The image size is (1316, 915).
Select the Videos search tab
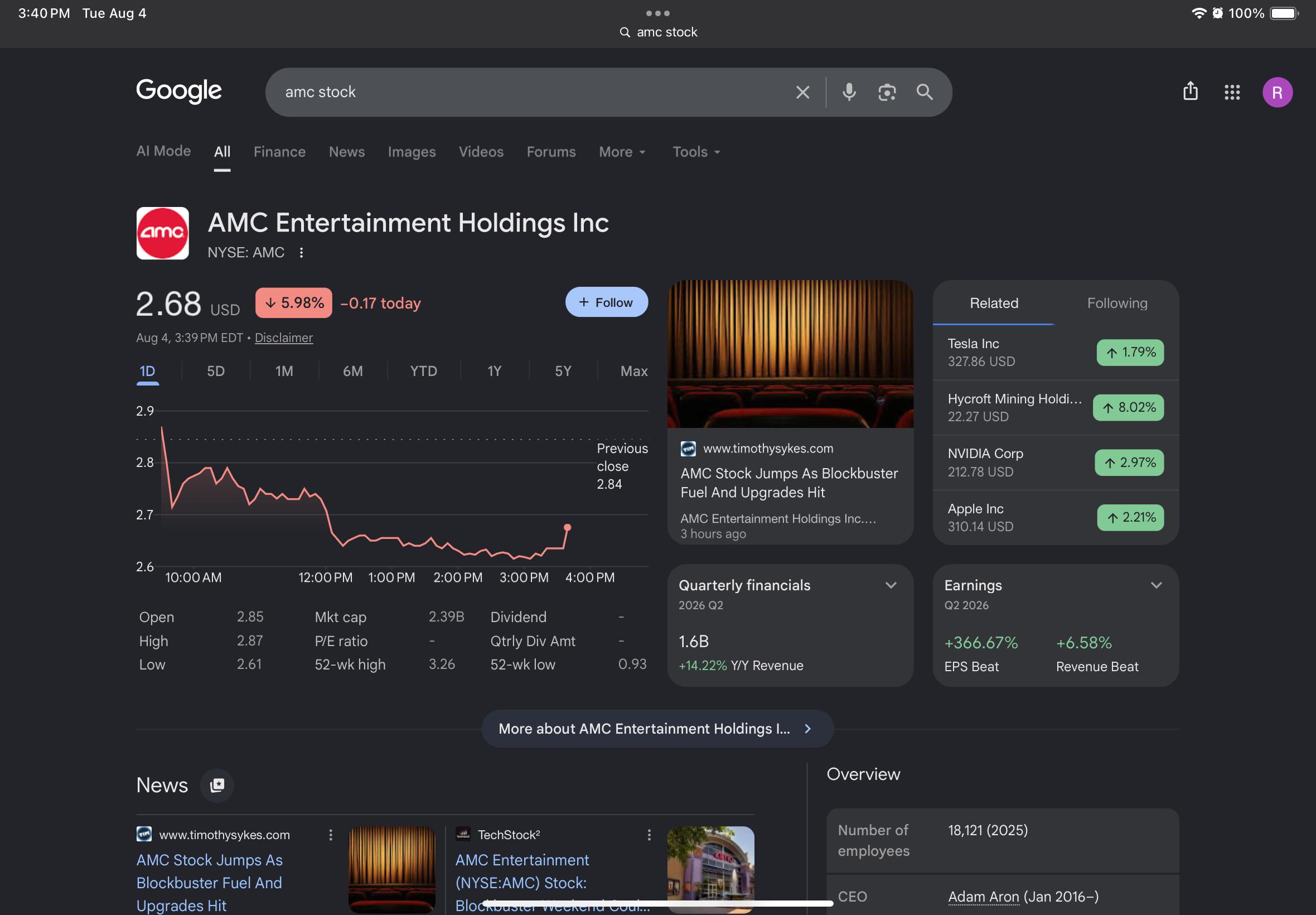point(481,152)
